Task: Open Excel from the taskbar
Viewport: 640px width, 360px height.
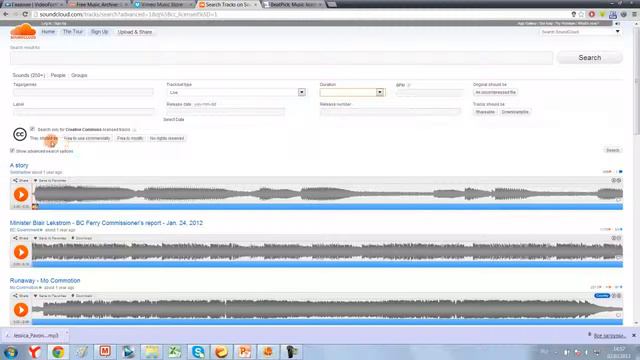Action: (x=175, y=351)
